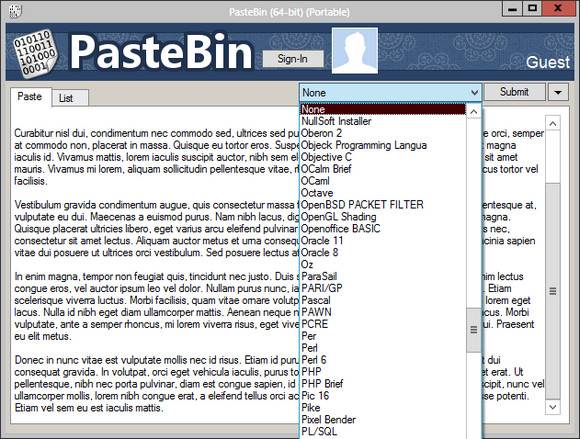
Task: Click the text area scroll-down arrow
Action: coord(553,407)
